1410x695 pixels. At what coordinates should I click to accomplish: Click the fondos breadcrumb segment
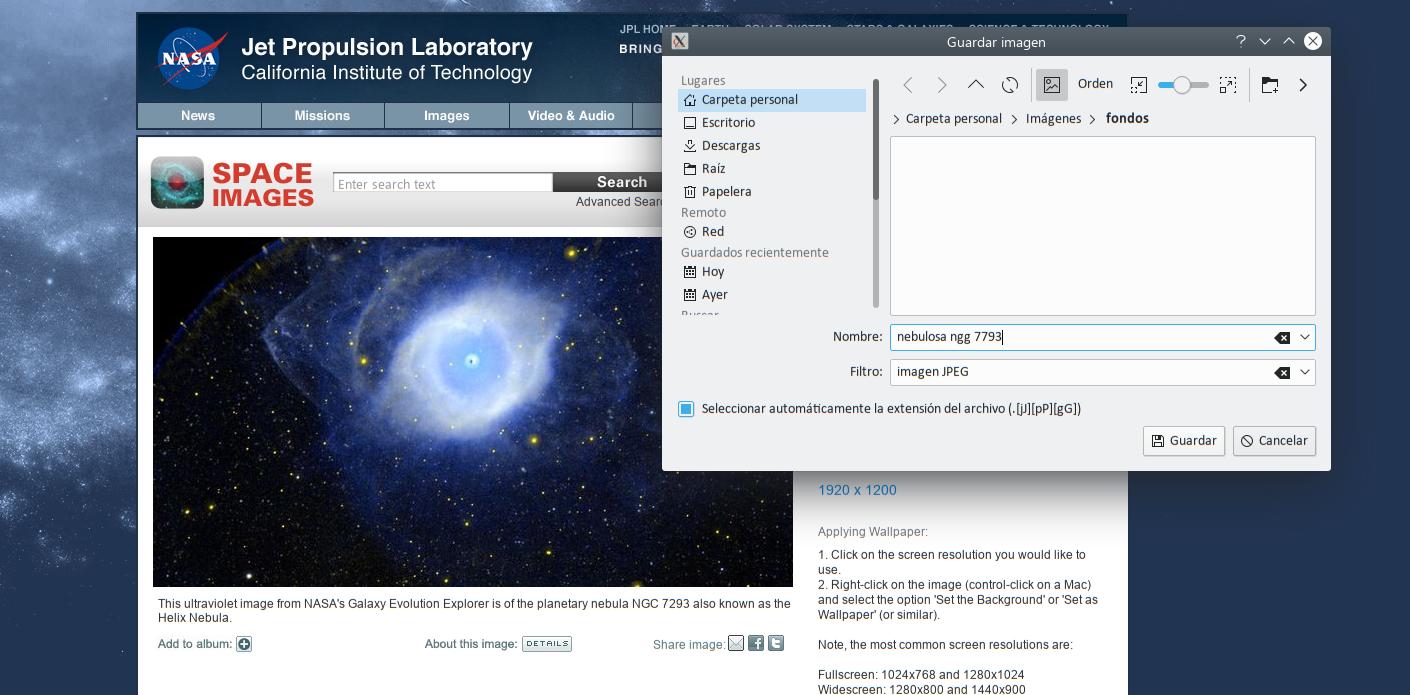pyautogui.click(x=1127, y=119)
